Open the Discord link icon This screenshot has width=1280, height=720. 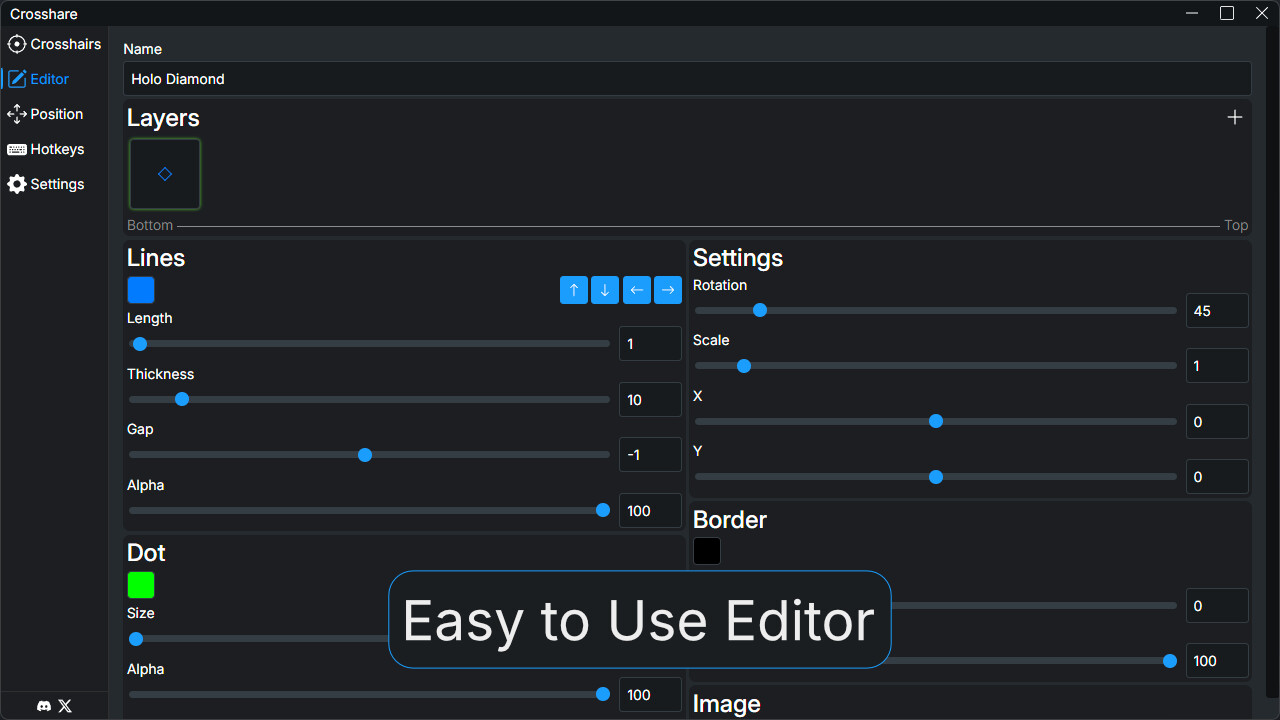[x=44, y=706]
